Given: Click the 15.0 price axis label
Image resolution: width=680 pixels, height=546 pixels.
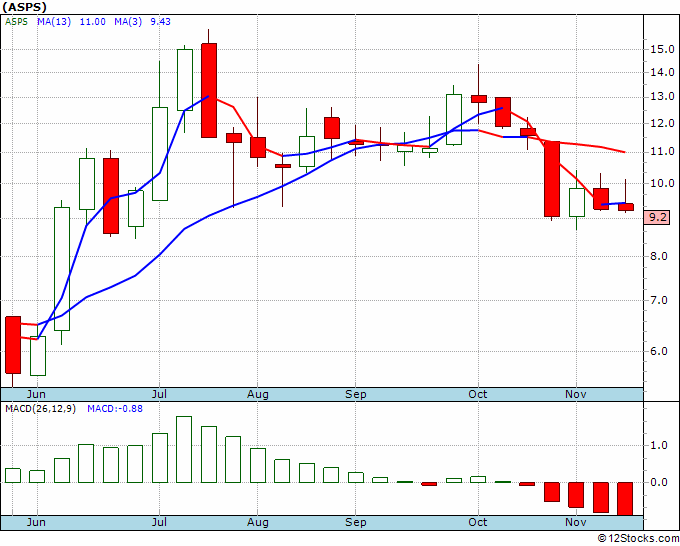Looking at the screenshot, I should [662, 49].
